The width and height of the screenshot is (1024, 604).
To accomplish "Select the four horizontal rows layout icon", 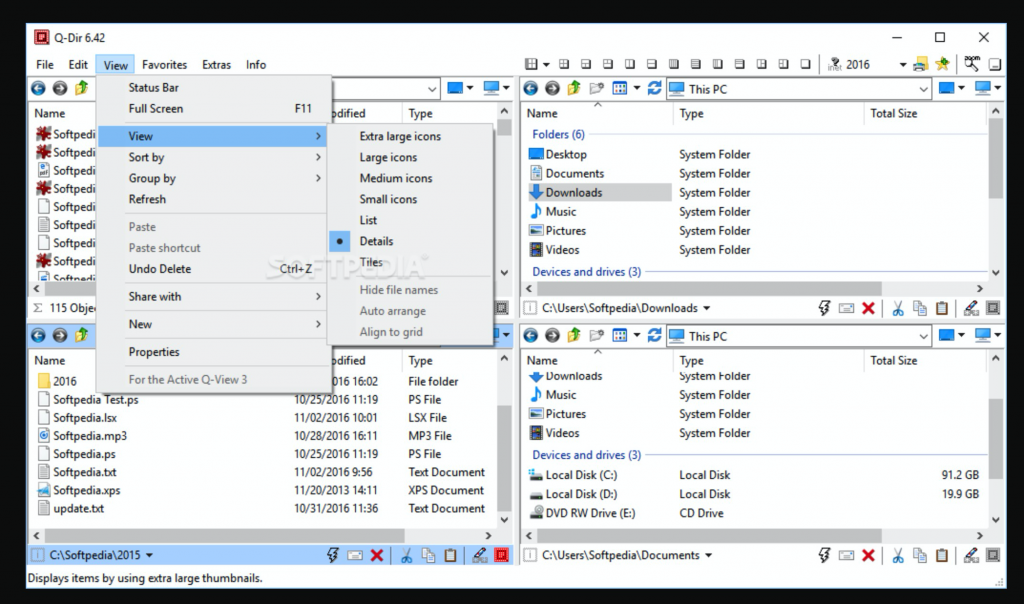I will [696, 64].
